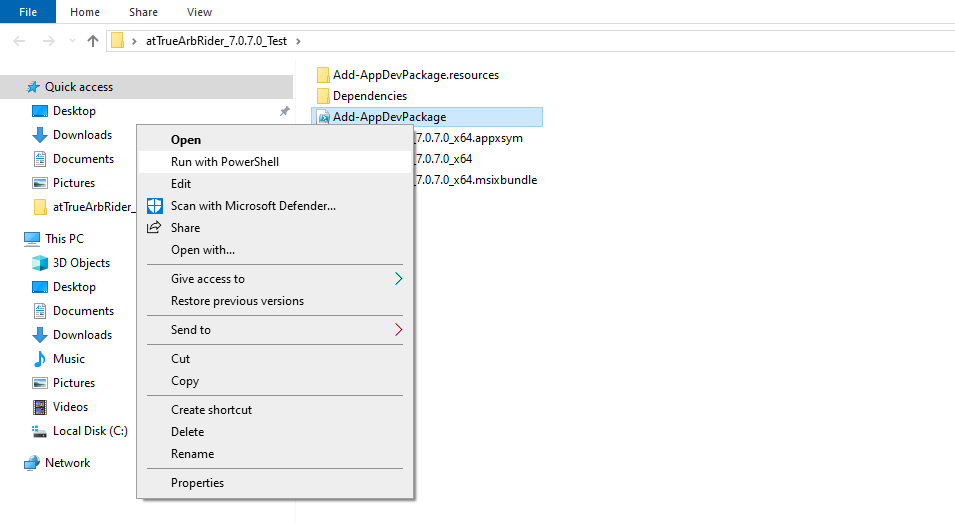Click the Music note icon
Image resolution: width=955 pixels, height=524 pixels.
coord(40,359)
